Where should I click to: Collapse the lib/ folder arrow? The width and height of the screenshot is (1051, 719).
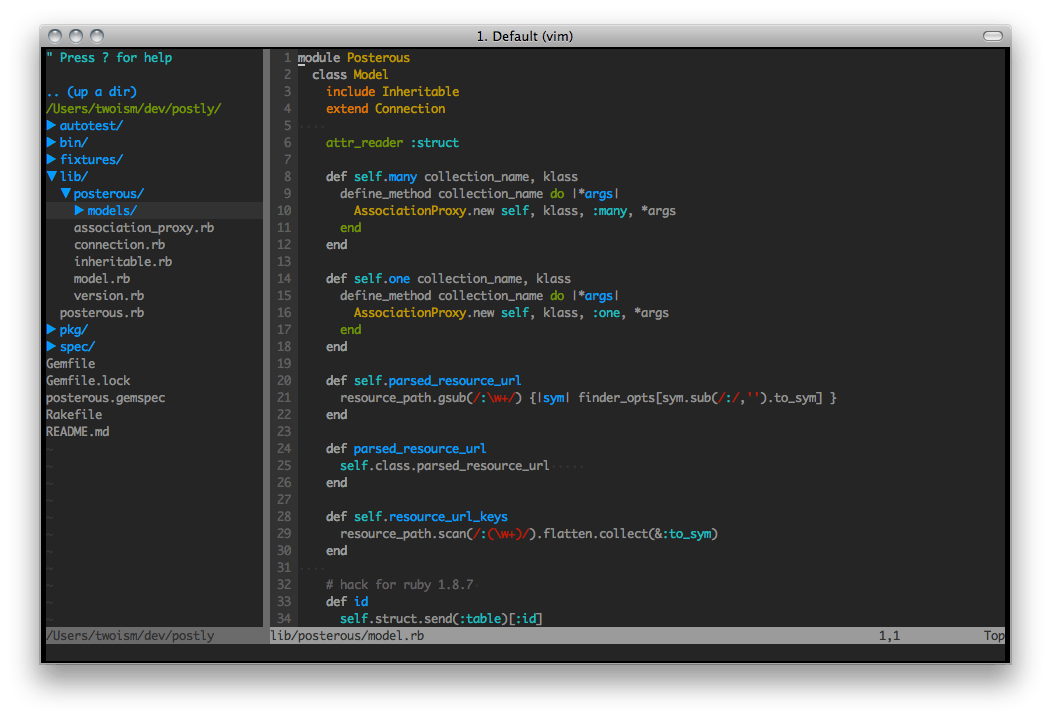coord(51,176)
